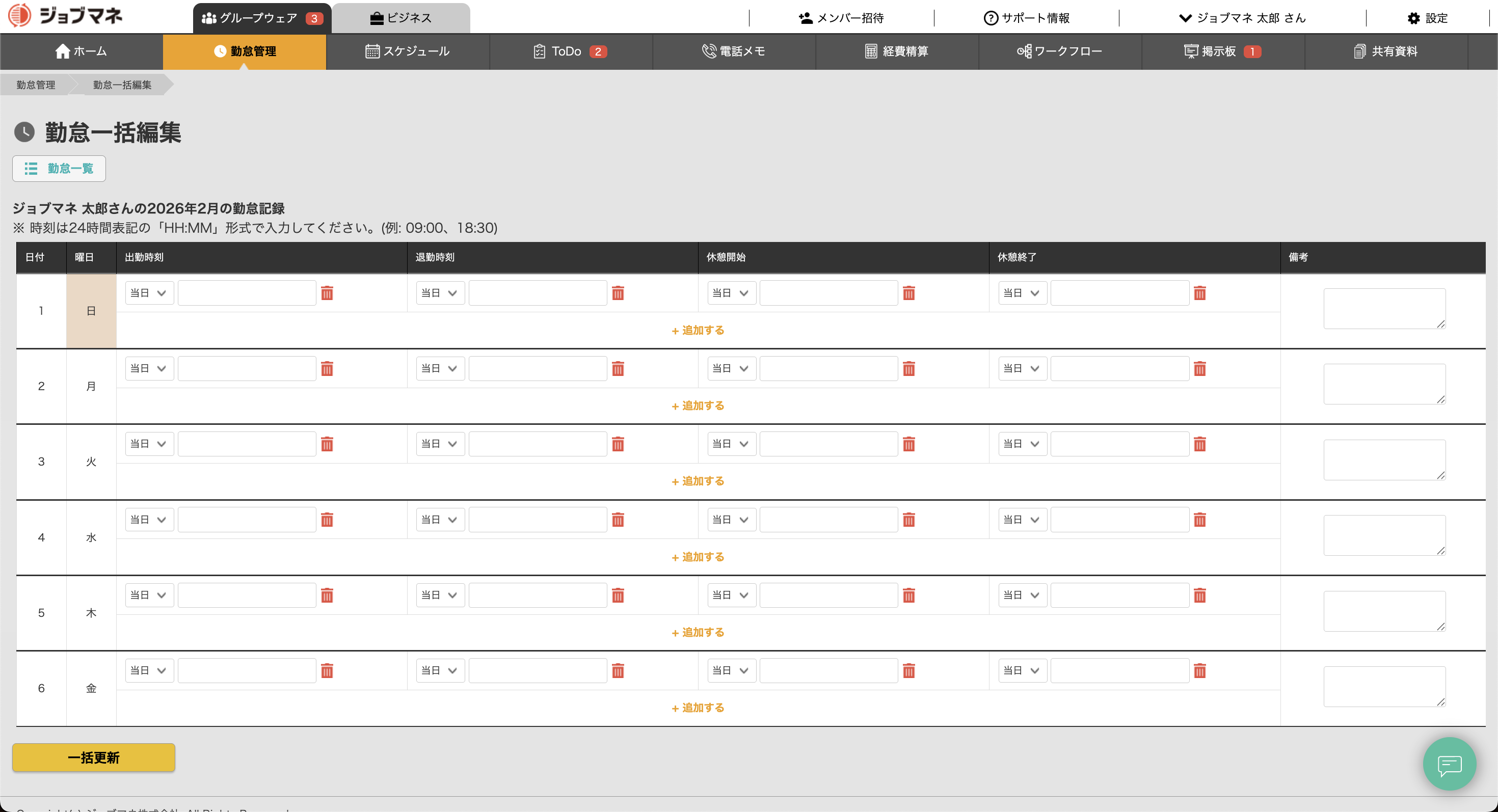Click the remarks textarea for day 1
Image resolution: width=1498 pixels, height=812 pixels.
1384,308
